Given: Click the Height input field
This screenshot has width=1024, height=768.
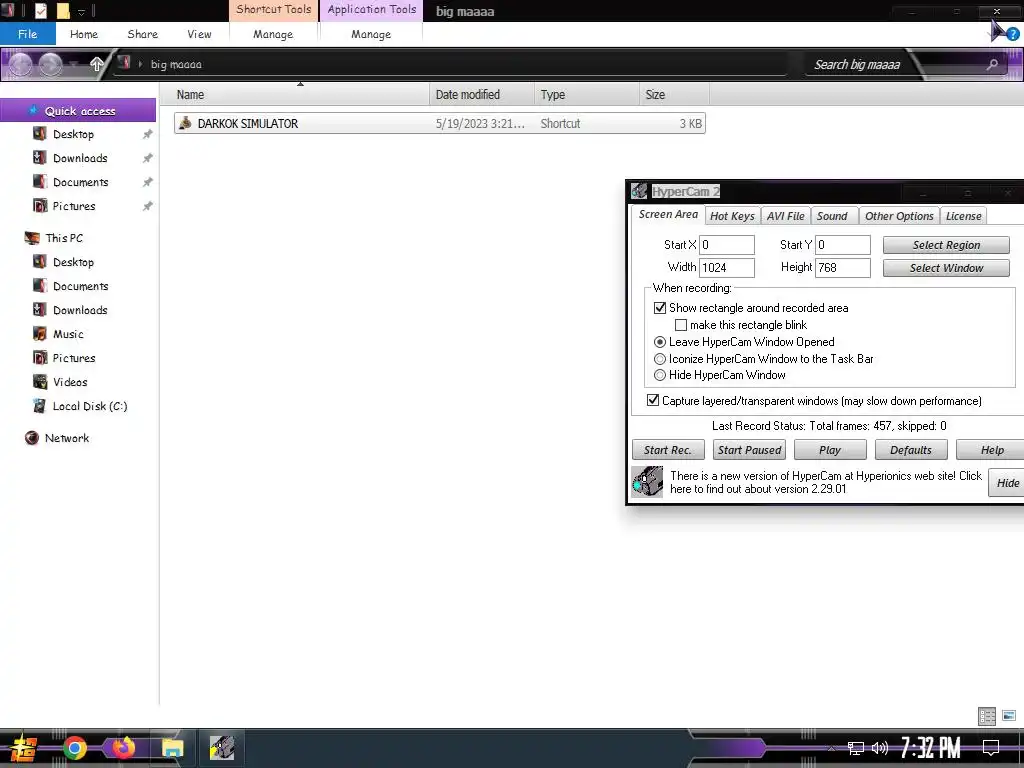Looking at the screenshot, I should pos(842,268).
